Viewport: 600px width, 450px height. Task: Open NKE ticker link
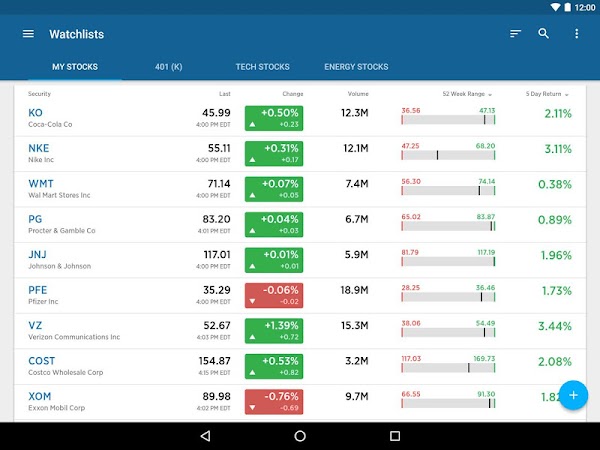39,148
